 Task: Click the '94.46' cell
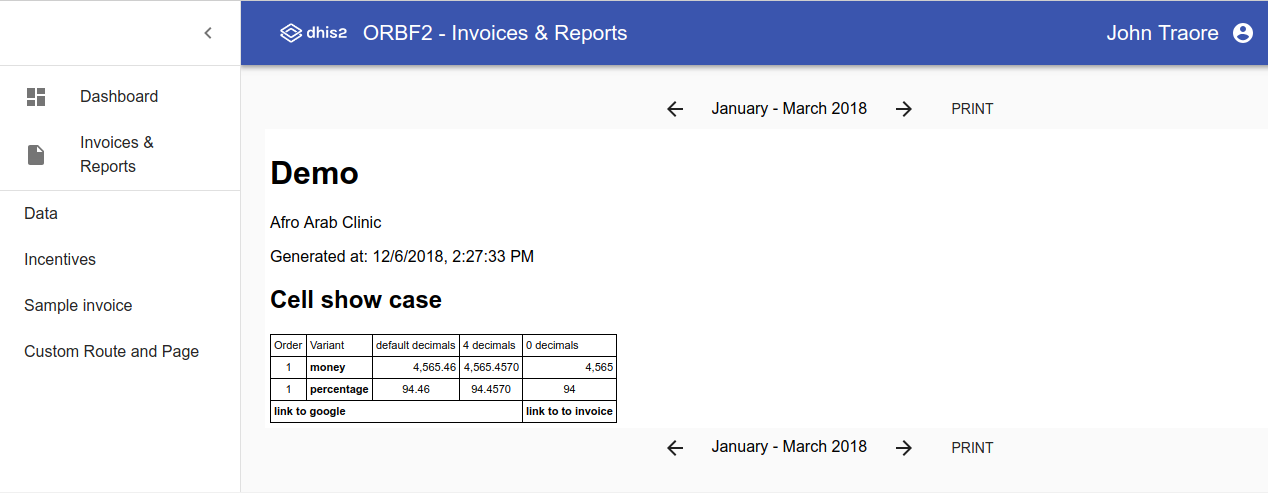coord(415,389)
